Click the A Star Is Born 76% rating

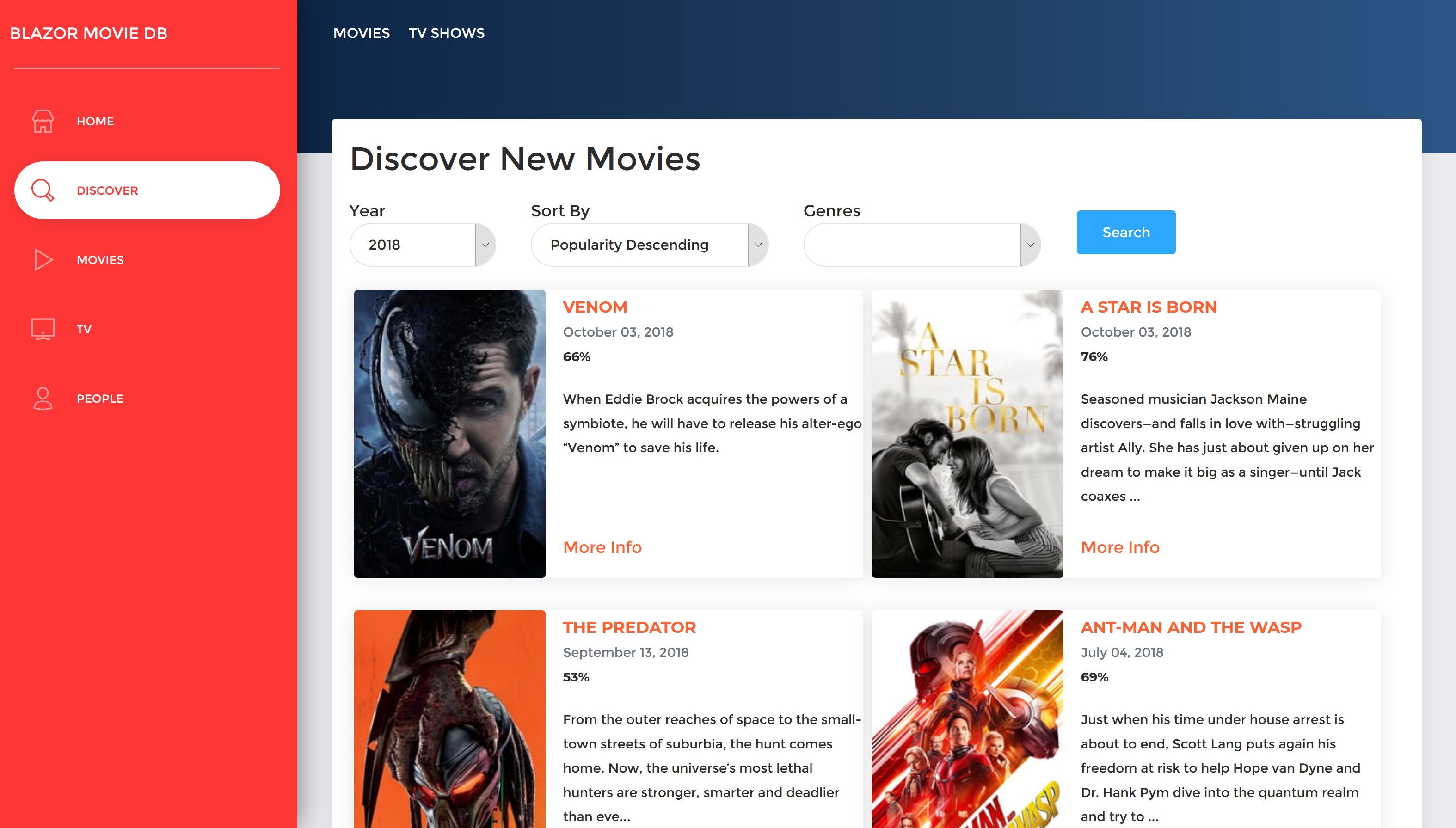[x=1094, y=356]
